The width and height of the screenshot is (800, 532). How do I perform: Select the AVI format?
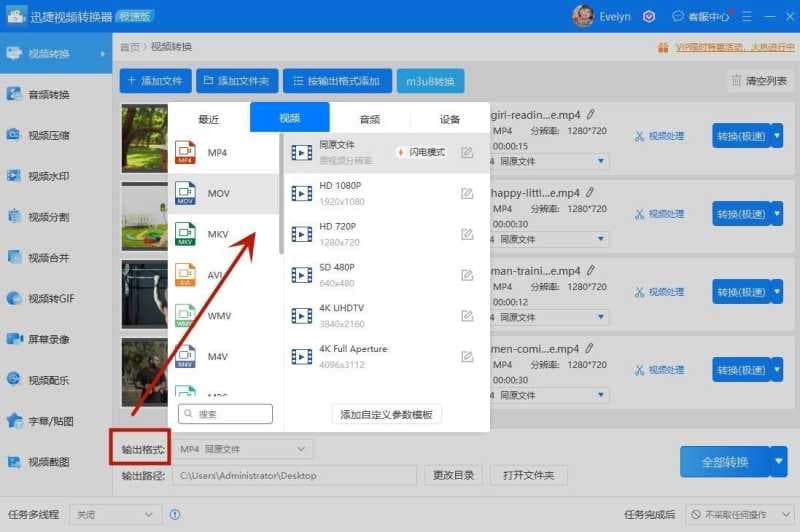223,275
